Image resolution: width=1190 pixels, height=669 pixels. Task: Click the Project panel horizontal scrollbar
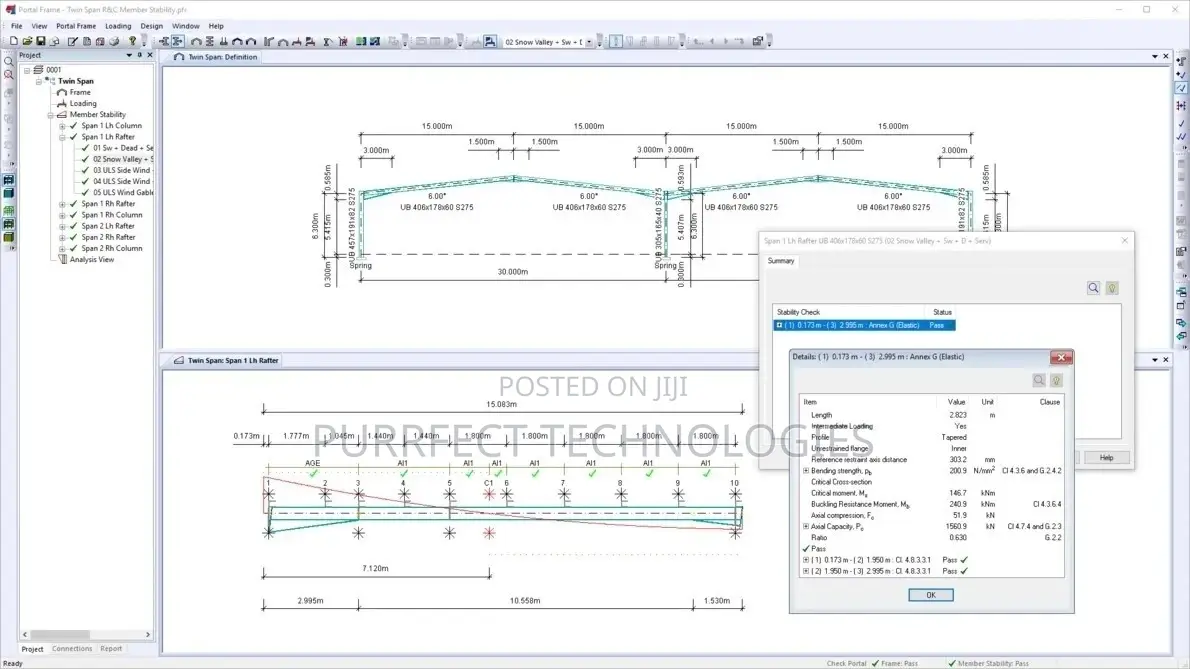pyautogui.click(x=60, y=635)
